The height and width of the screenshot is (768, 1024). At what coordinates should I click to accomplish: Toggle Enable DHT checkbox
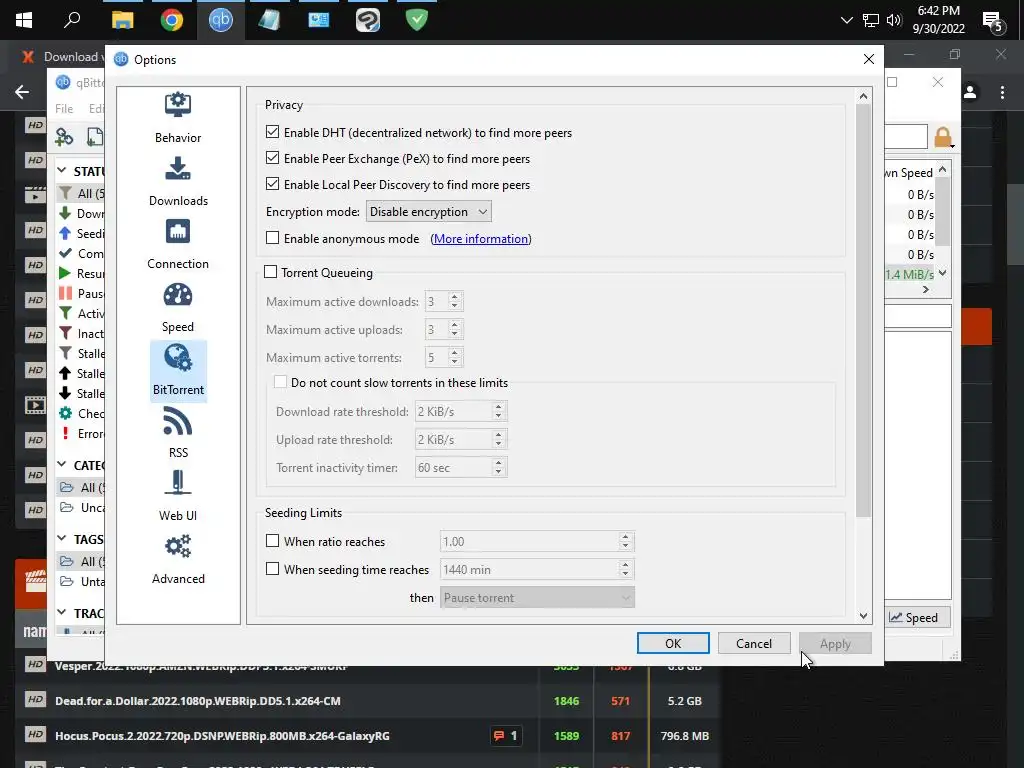(272, 132)
